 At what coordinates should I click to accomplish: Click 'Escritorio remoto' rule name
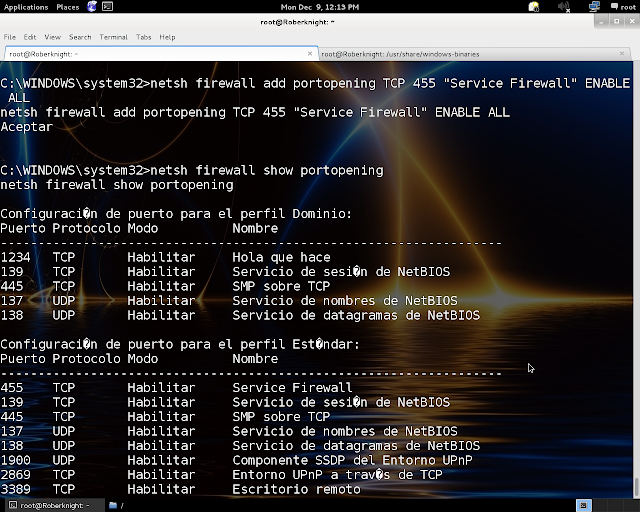pyautogui.click(x=296, y=489)
